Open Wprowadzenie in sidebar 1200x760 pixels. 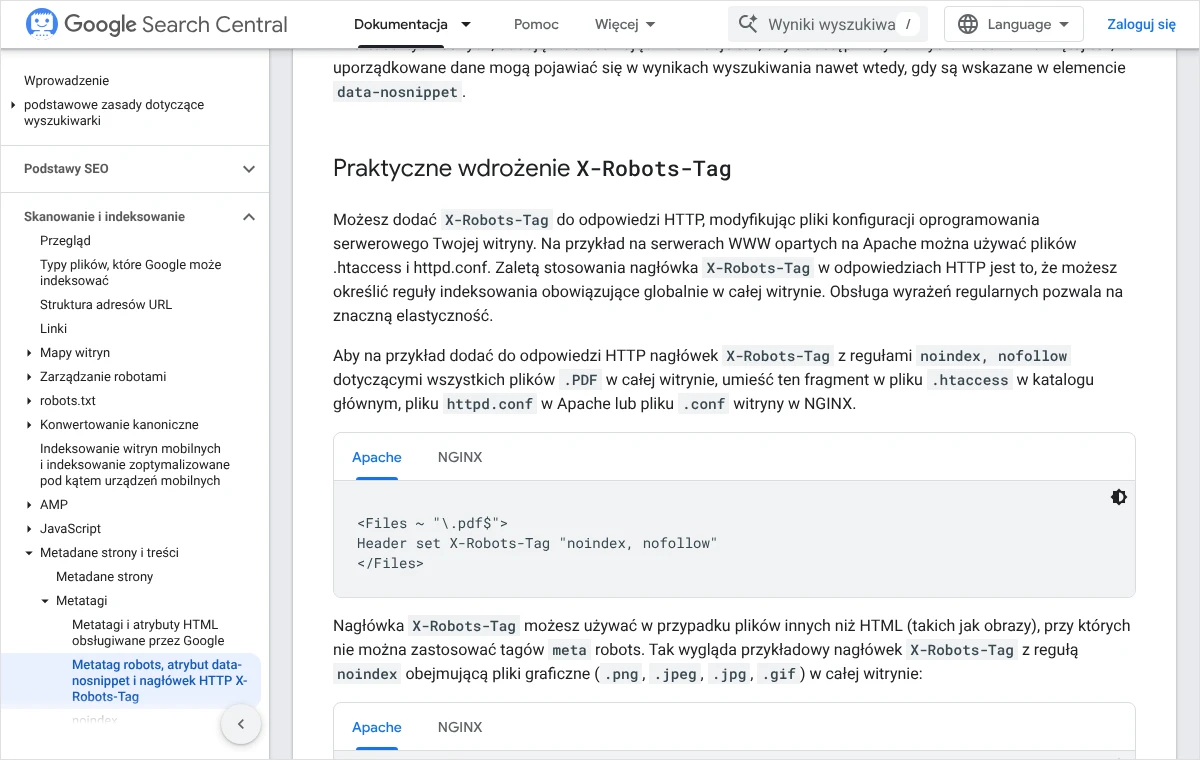click(66, 81)
